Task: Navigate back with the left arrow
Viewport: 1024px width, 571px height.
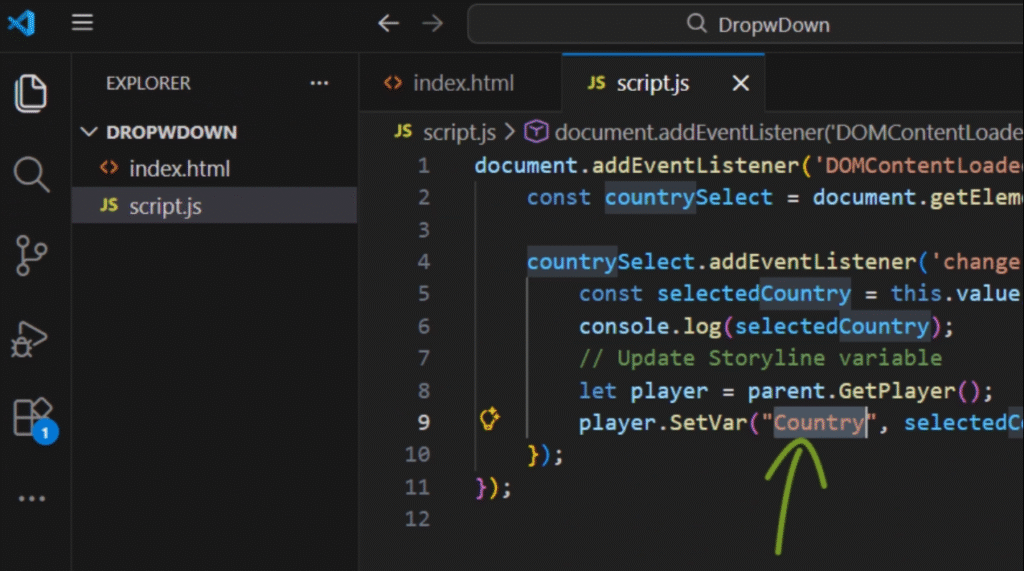Action: (x=388, y=24)
